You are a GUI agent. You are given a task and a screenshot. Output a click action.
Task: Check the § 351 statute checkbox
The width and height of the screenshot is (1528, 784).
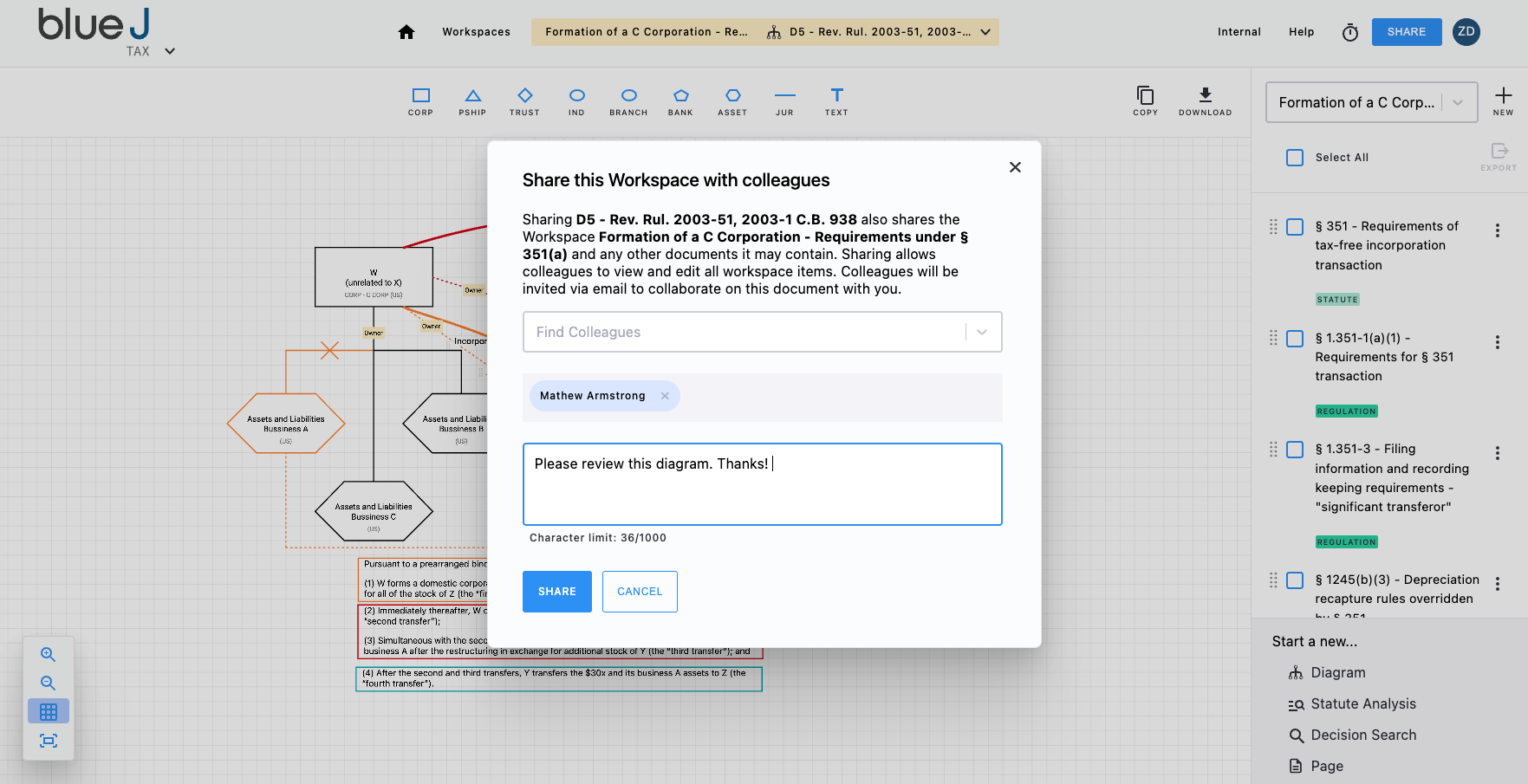pyautogui.click(x=1295, y=226)
